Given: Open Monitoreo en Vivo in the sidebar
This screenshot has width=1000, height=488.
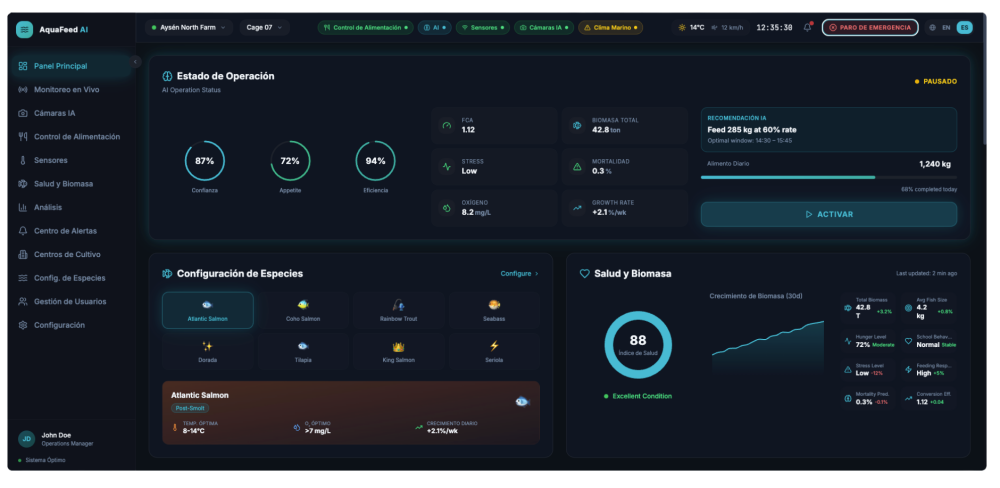Looking at the screenshot, I should 70,89.
